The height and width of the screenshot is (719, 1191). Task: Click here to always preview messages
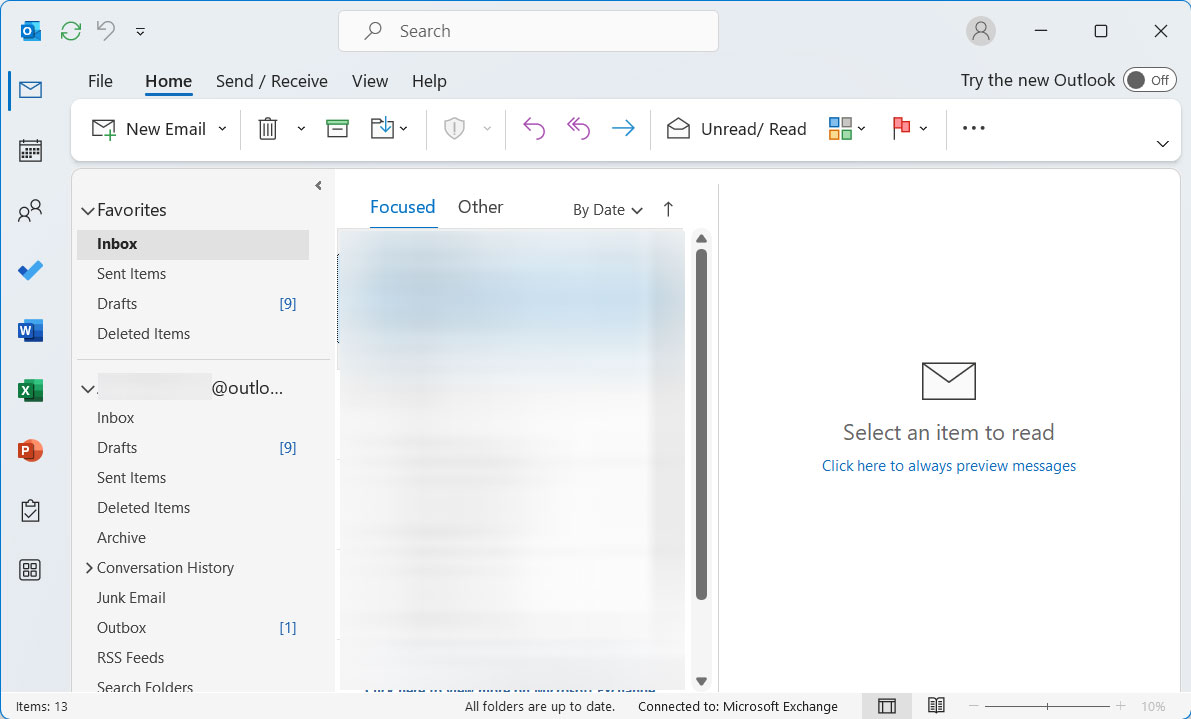(x=948, y=465)
